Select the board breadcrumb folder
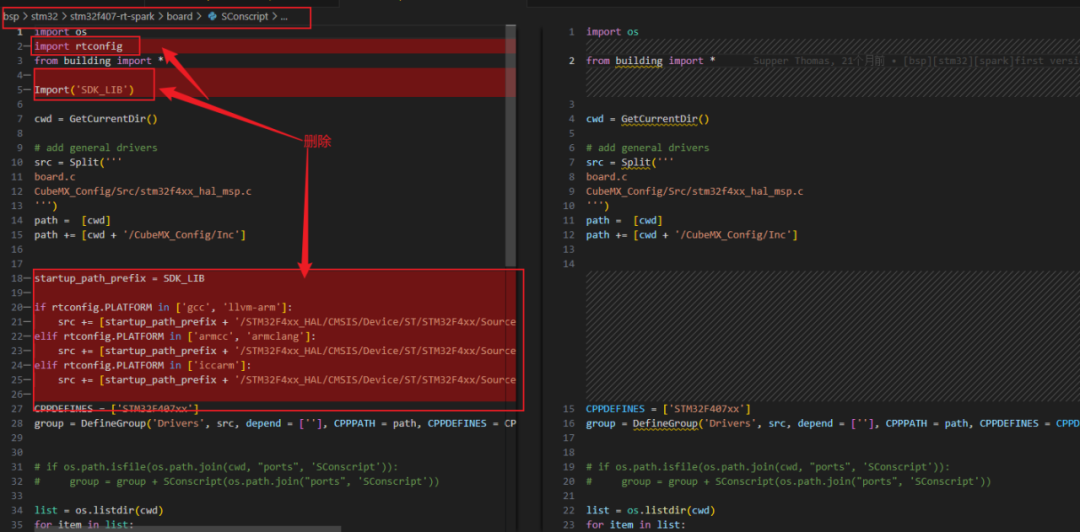 click(179, 17)
